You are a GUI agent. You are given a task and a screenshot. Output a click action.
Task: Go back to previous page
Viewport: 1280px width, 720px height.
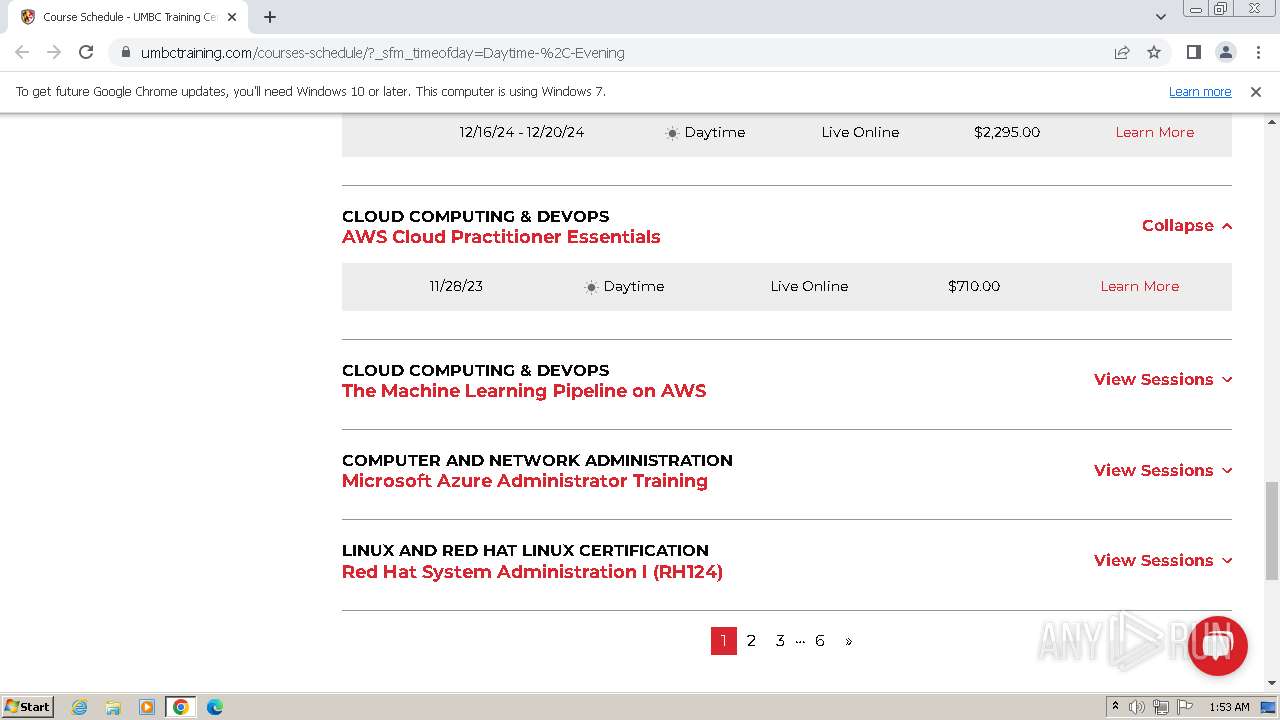click(x=22, y=52)
